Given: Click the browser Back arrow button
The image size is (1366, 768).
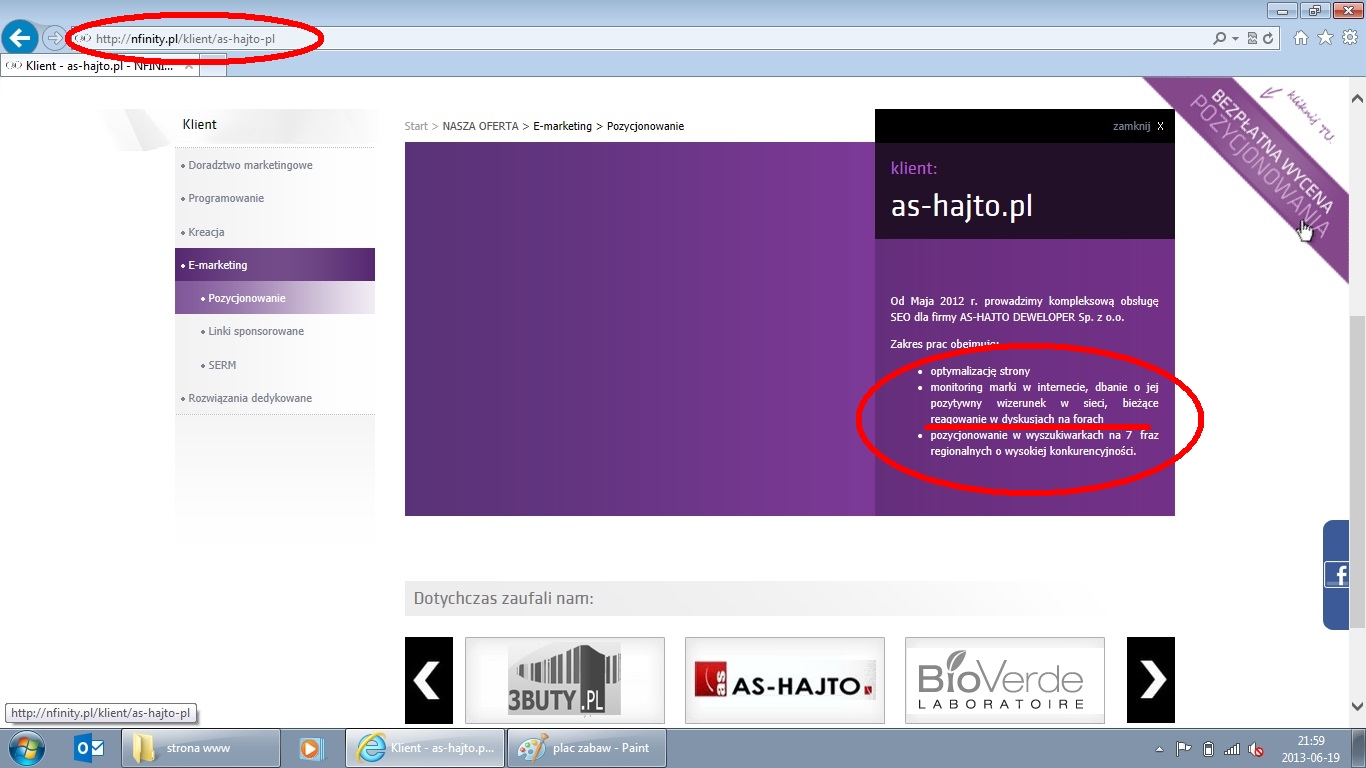Looking at the screenshot, I should click(x=20, y=39).
